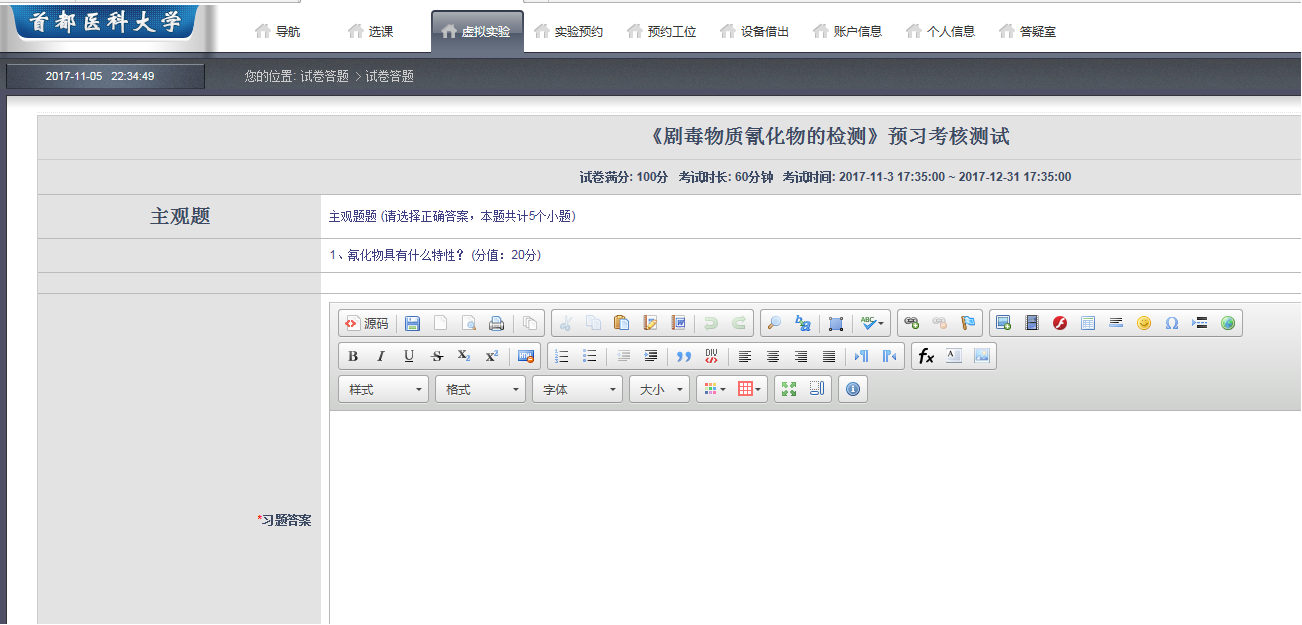Click the Print icon in editor toolbar
Image resolution: width=1302 pixels, height=625 pixels.
tap(496, 323)
